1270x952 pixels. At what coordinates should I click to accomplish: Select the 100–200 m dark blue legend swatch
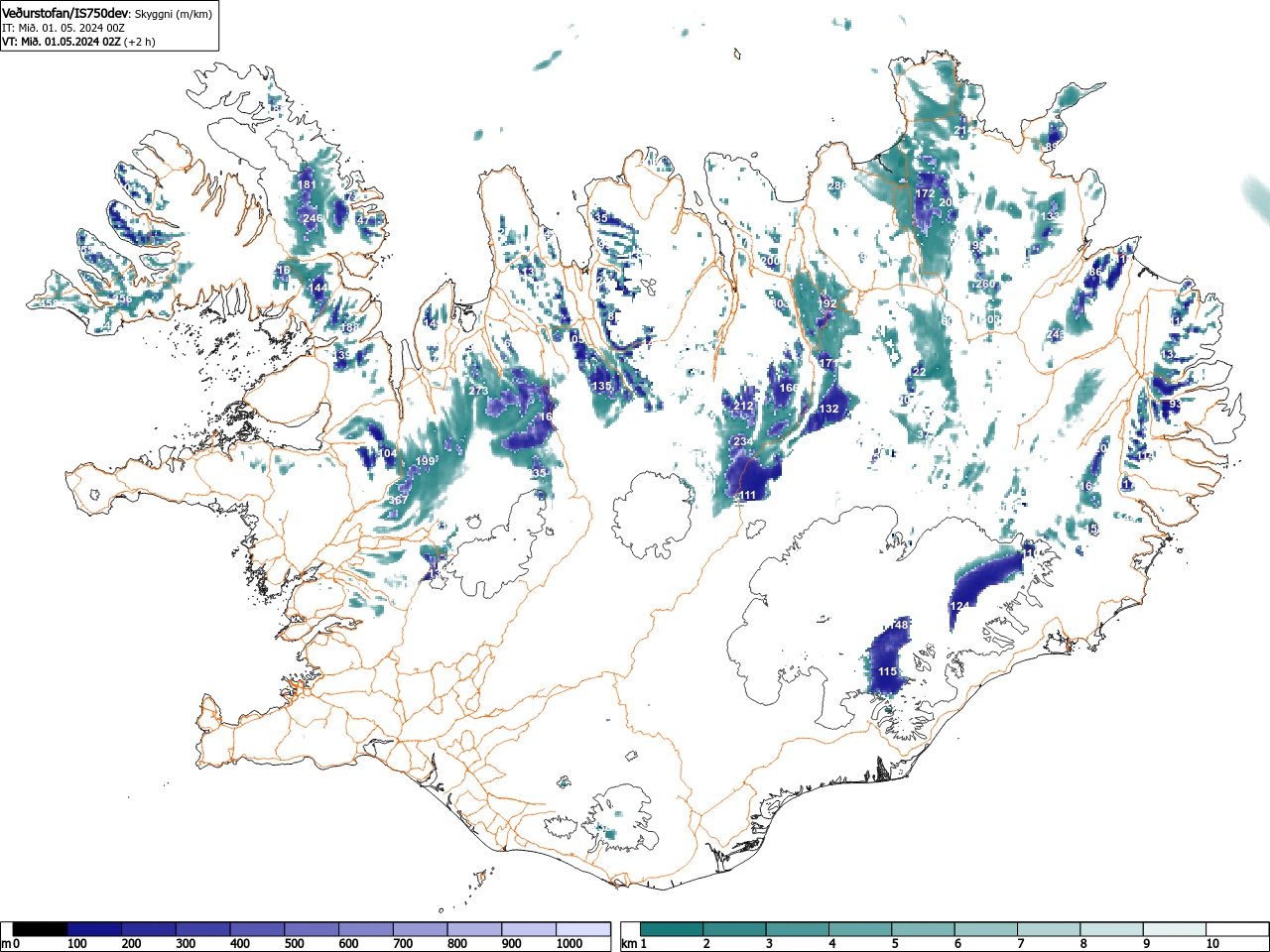point(94,929)
